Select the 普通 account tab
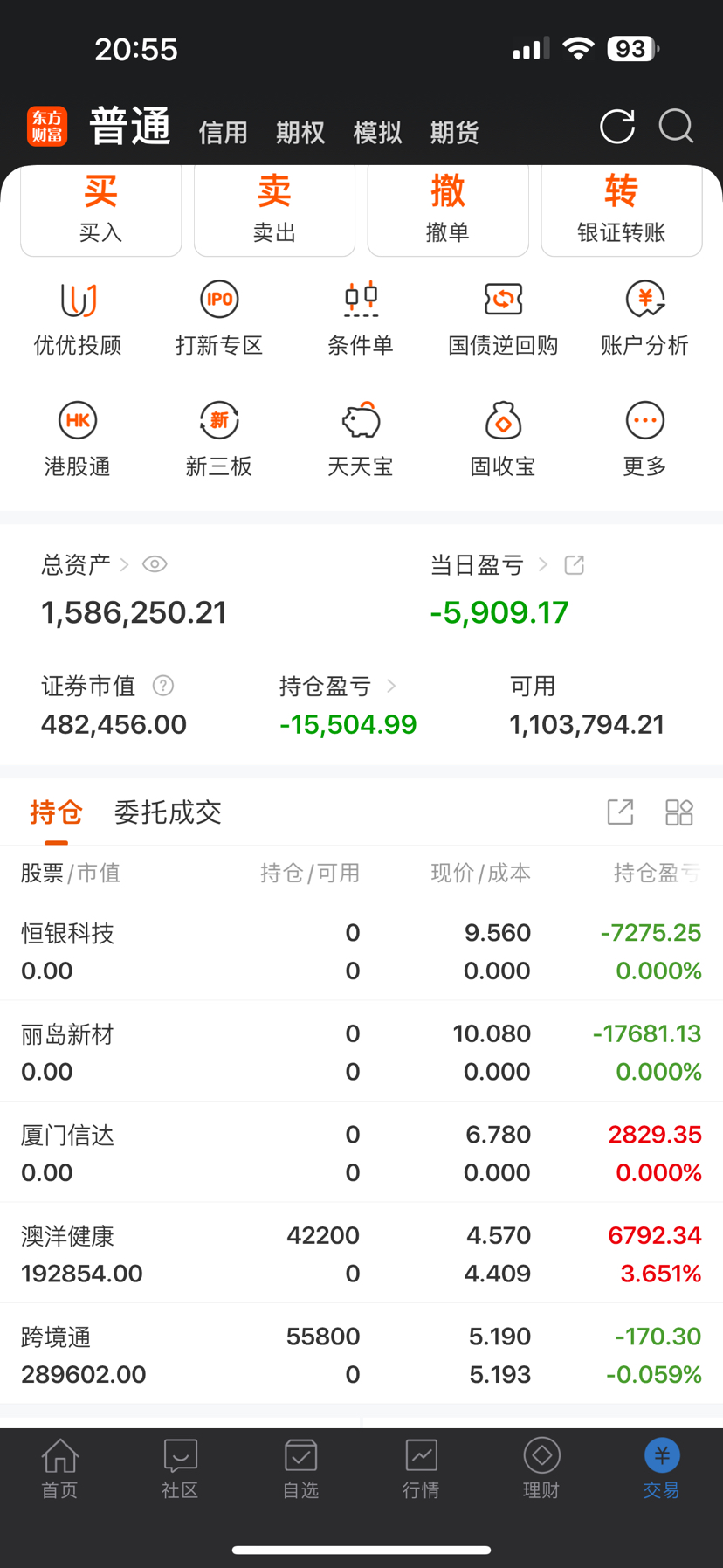 click(130, 127)
